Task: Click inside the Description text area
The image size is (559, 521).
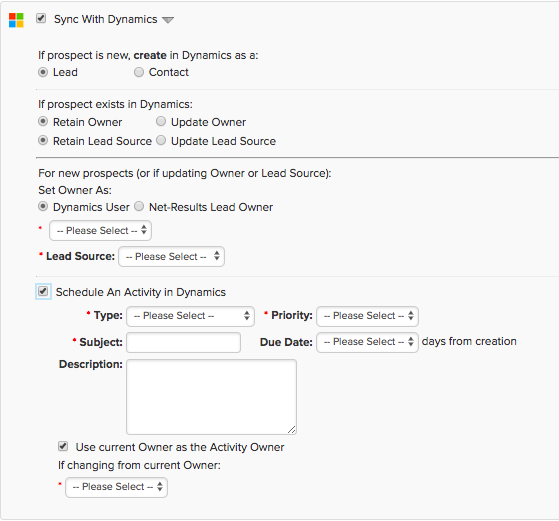Action: pos(211,397)
